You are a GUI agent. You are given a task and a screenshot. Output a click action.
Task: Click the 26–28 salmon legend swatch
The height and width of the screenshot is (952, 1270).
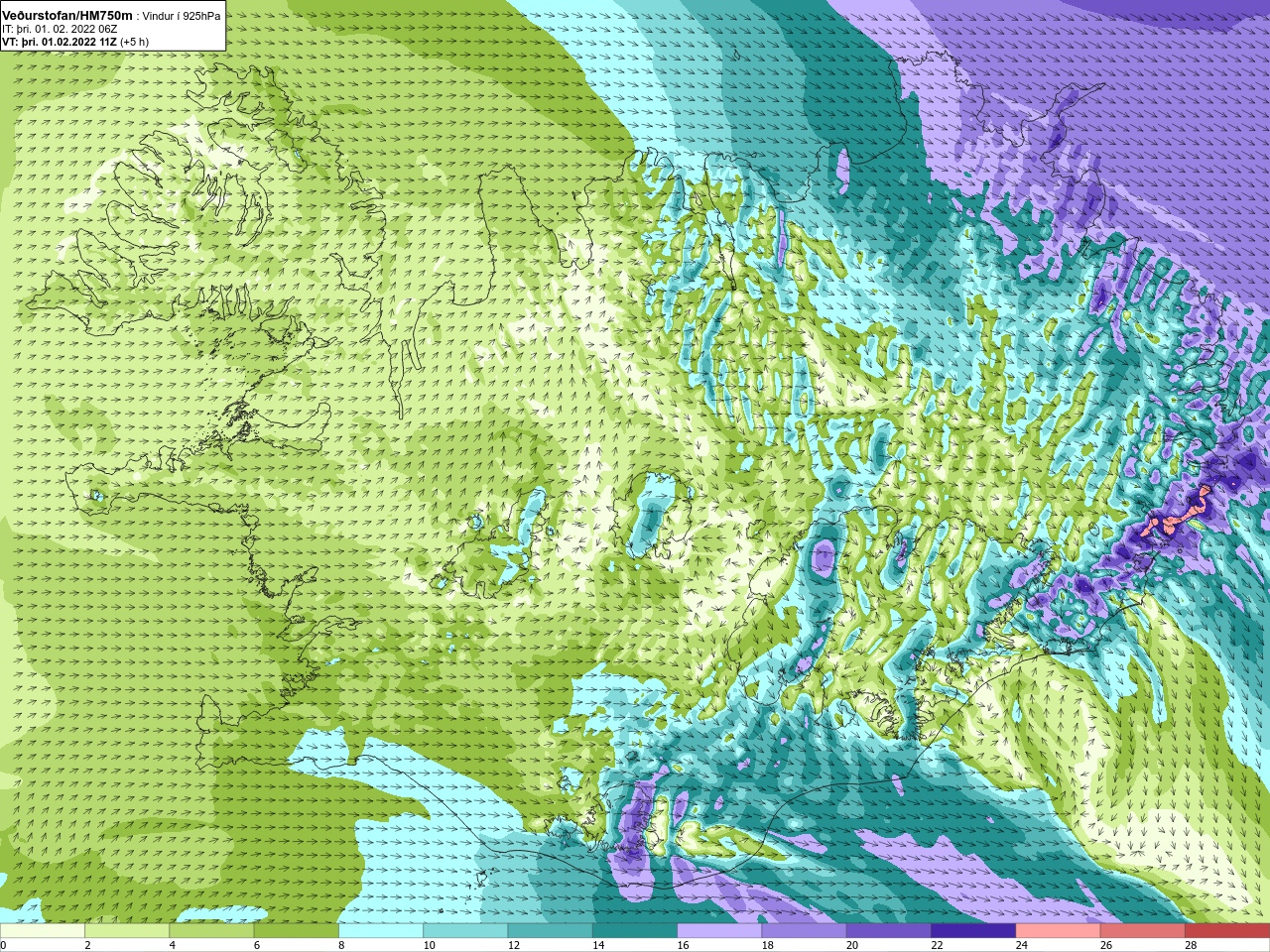[x=1143, y=931]
